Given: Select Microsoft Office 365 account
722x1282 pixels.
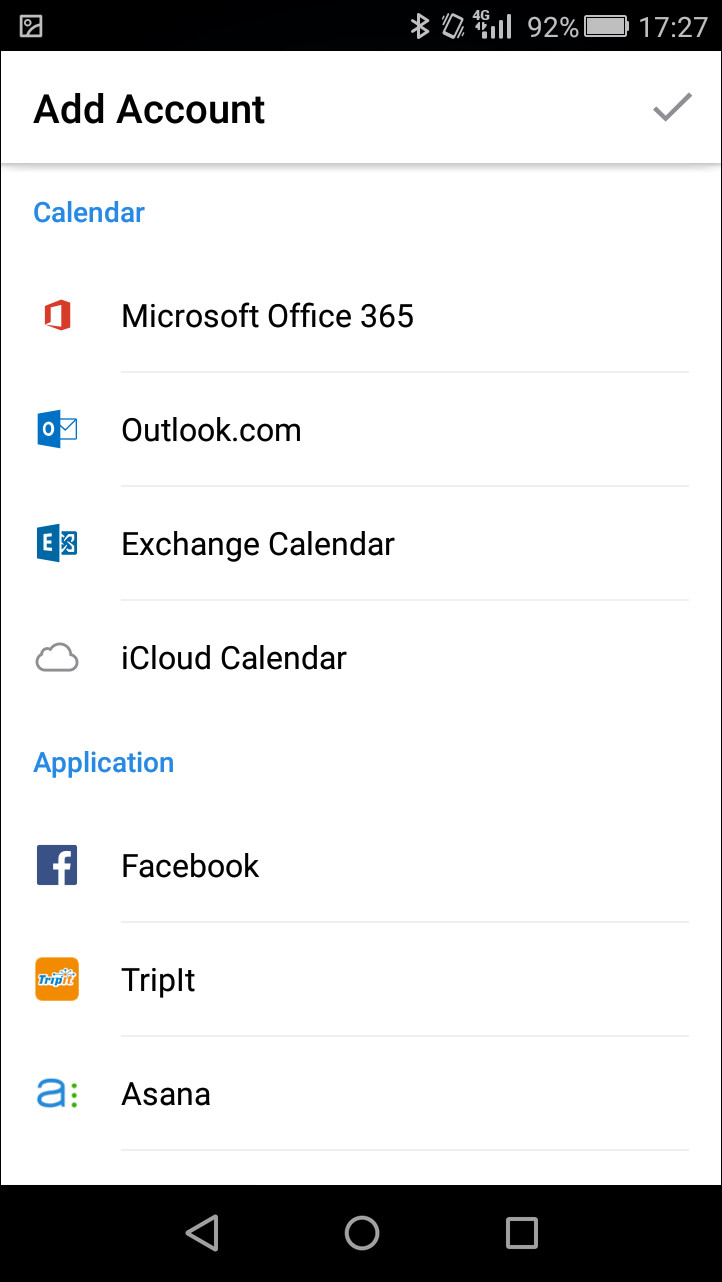Looking at the screenshot, I should point(267,316).
